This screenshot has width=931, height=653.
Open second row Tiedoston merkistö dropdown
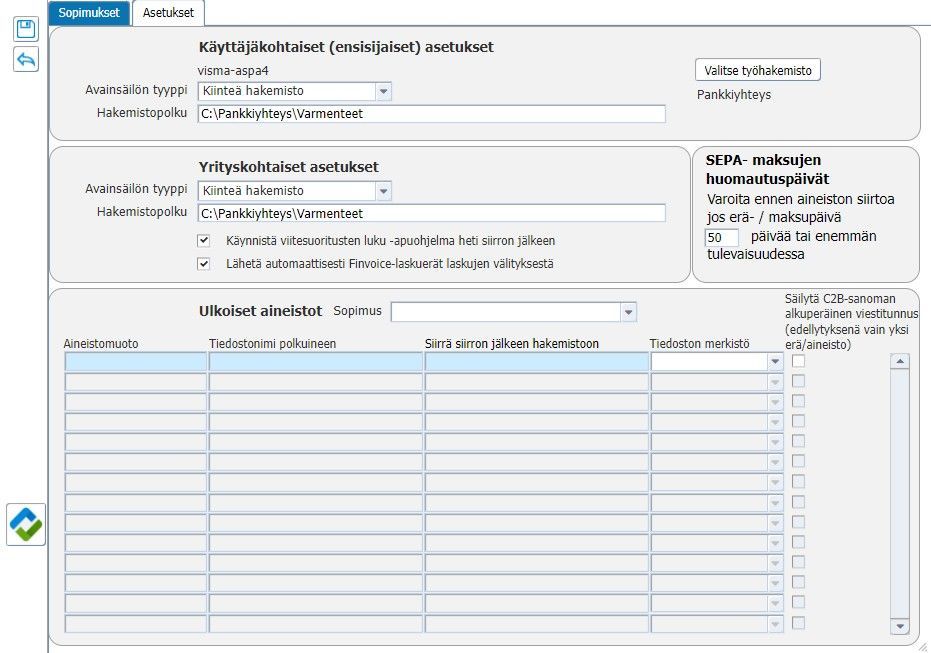coord(775,382)
